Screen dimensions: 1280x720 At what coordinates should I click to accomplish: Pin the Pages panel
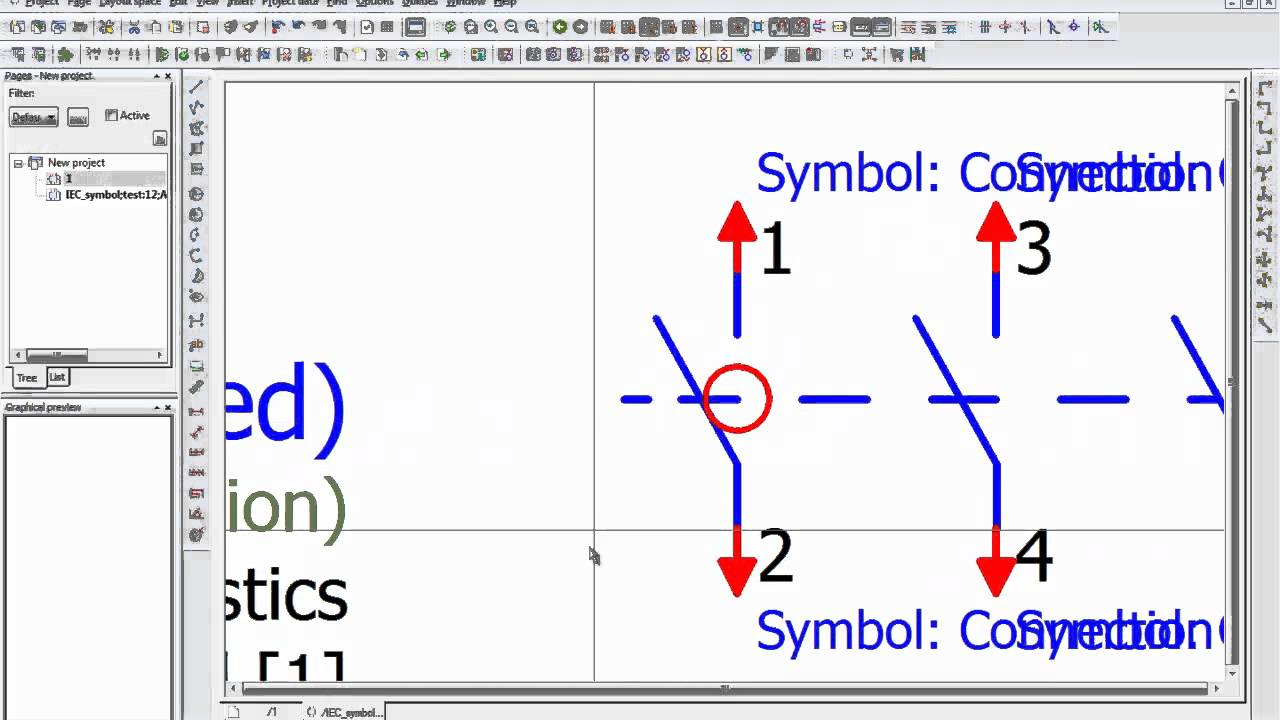click(x=156, y=76)
